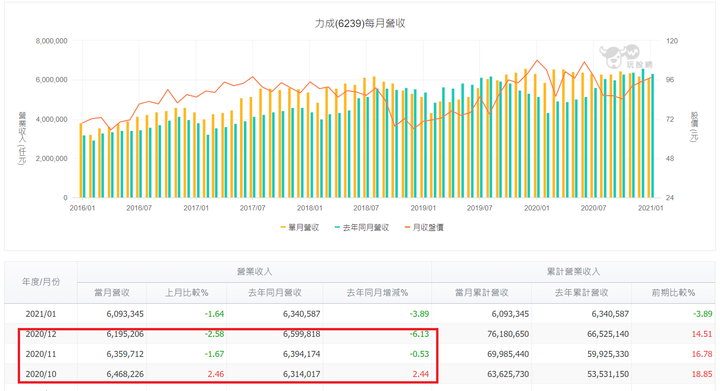
Task: Click the 去年累計營收 column header
Action: pos(581,293)
